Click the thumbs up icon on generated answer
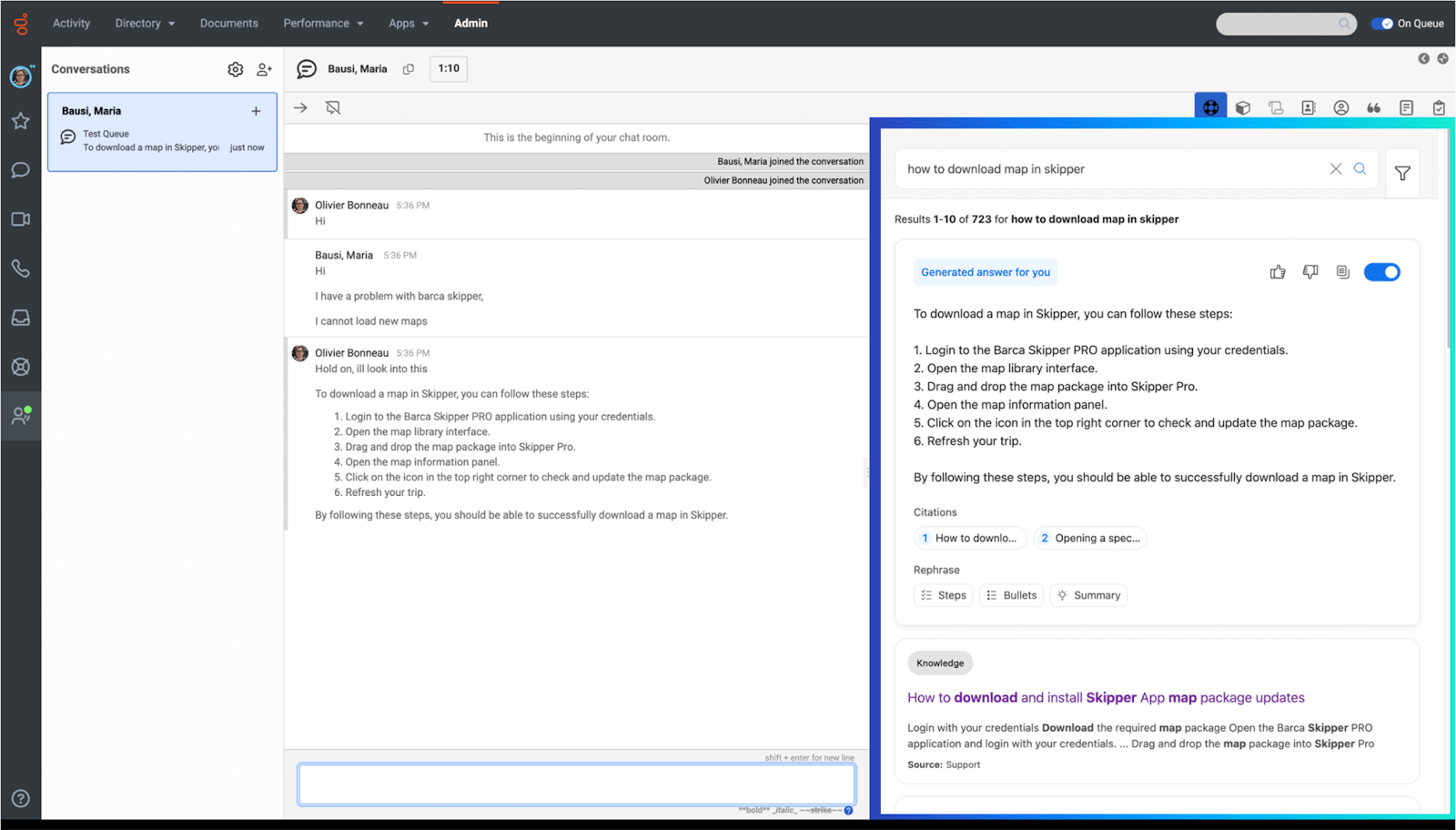The image size is (1456, 830). [1278, 272]
